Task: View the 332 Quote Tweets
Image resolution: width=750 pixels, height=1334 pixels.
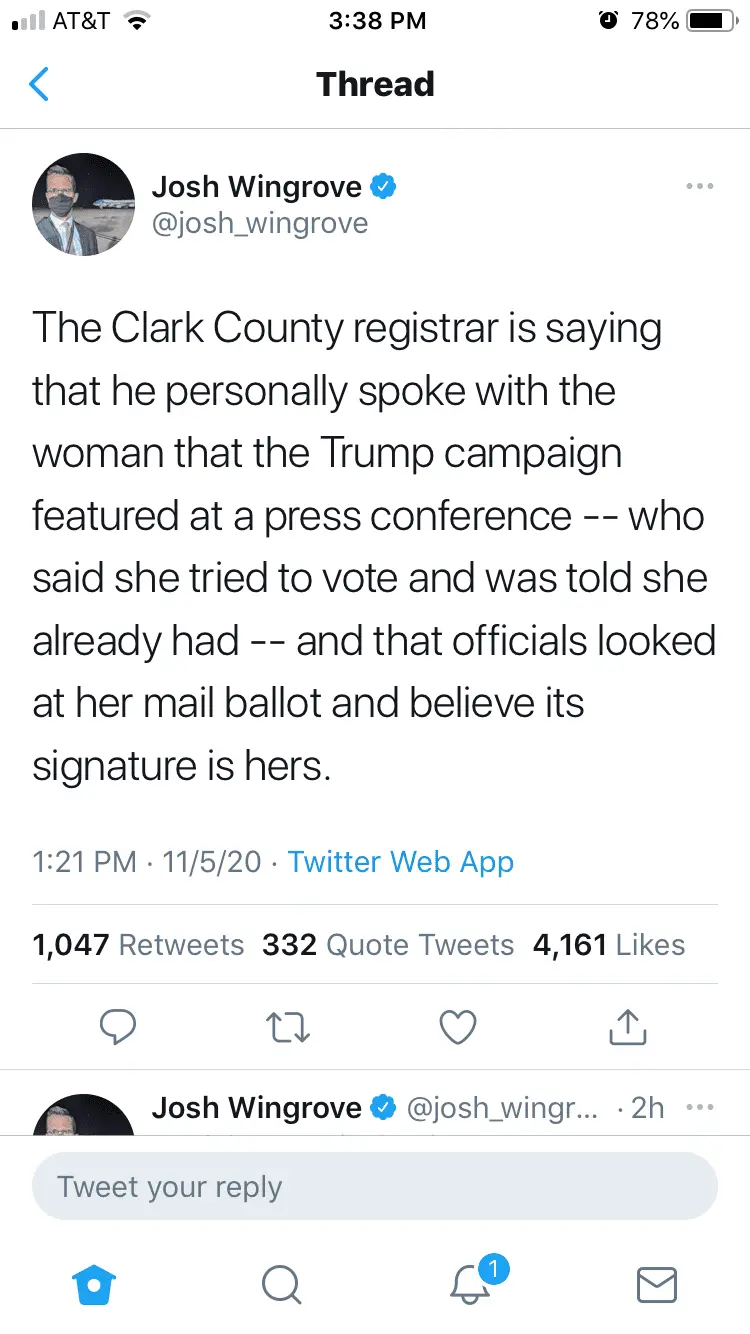Action: (388, 945)
